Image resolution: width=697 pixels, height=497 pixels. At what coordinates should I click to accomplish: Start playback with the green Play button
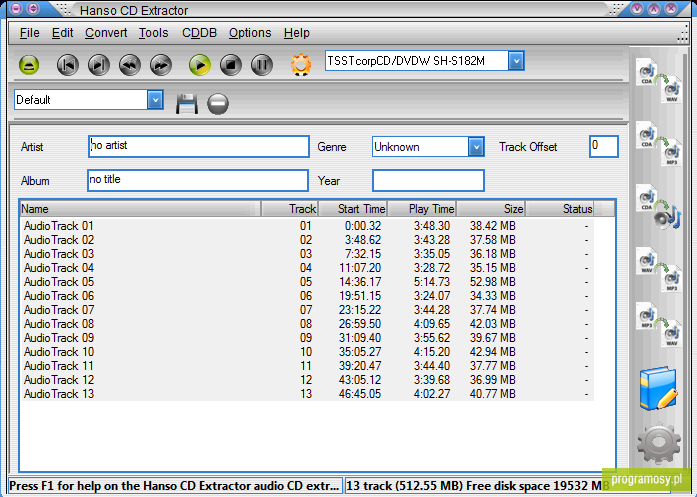pos(200,65)
